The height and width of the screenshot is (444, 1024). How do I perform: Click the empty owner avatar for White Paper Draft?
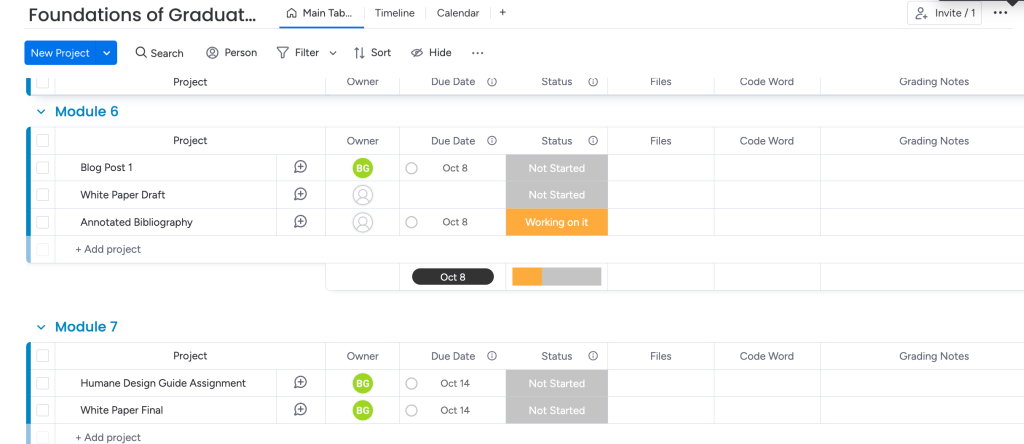(x=363, y=195)
